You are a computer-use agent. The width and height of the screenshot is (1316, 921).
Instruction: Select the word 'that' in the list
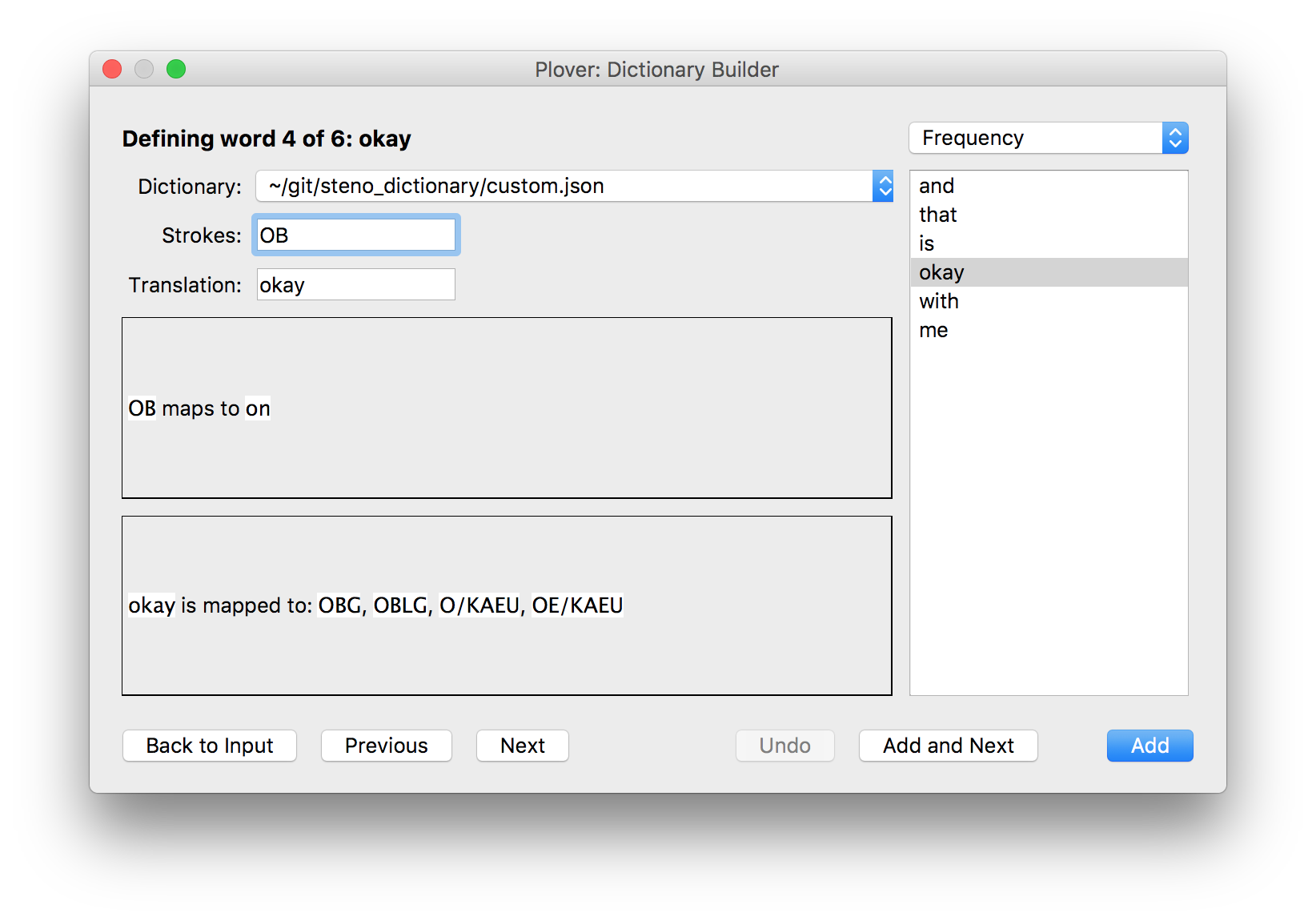pyautogui.click(x=937, y=215)
